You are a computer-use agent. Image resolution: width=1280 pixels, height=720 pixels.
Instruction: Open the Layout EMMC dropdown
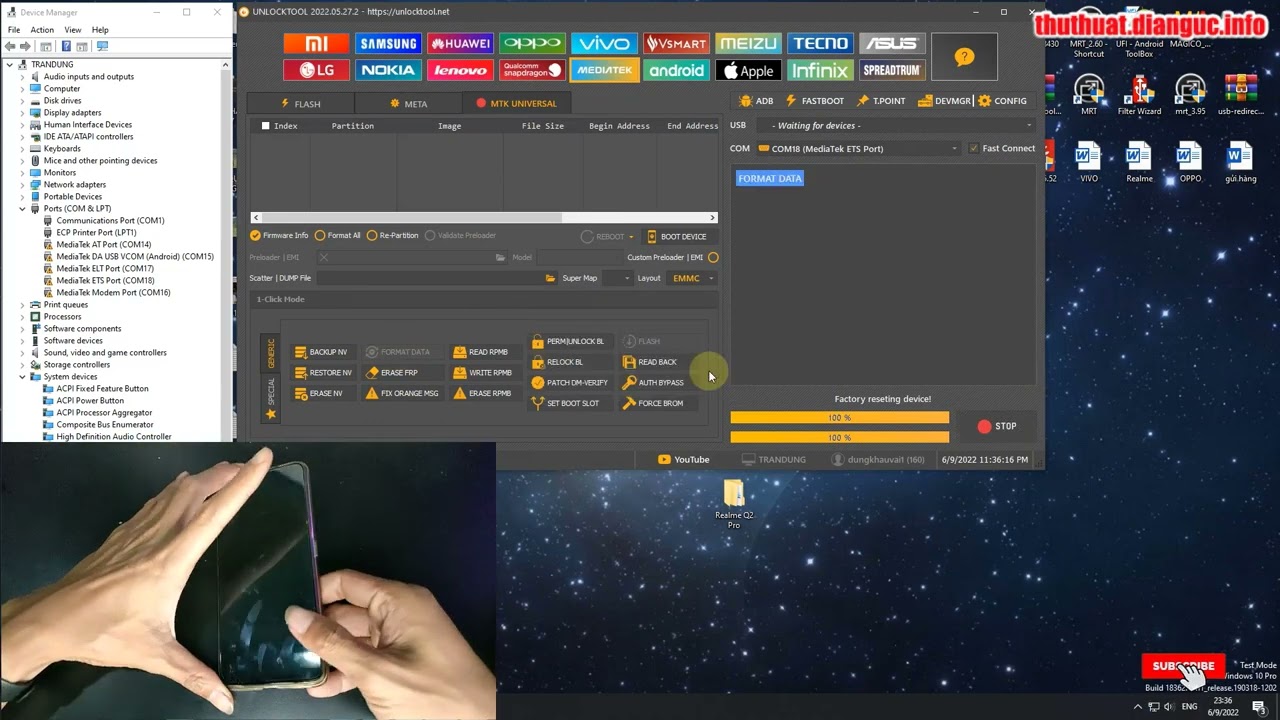(692, 278)
